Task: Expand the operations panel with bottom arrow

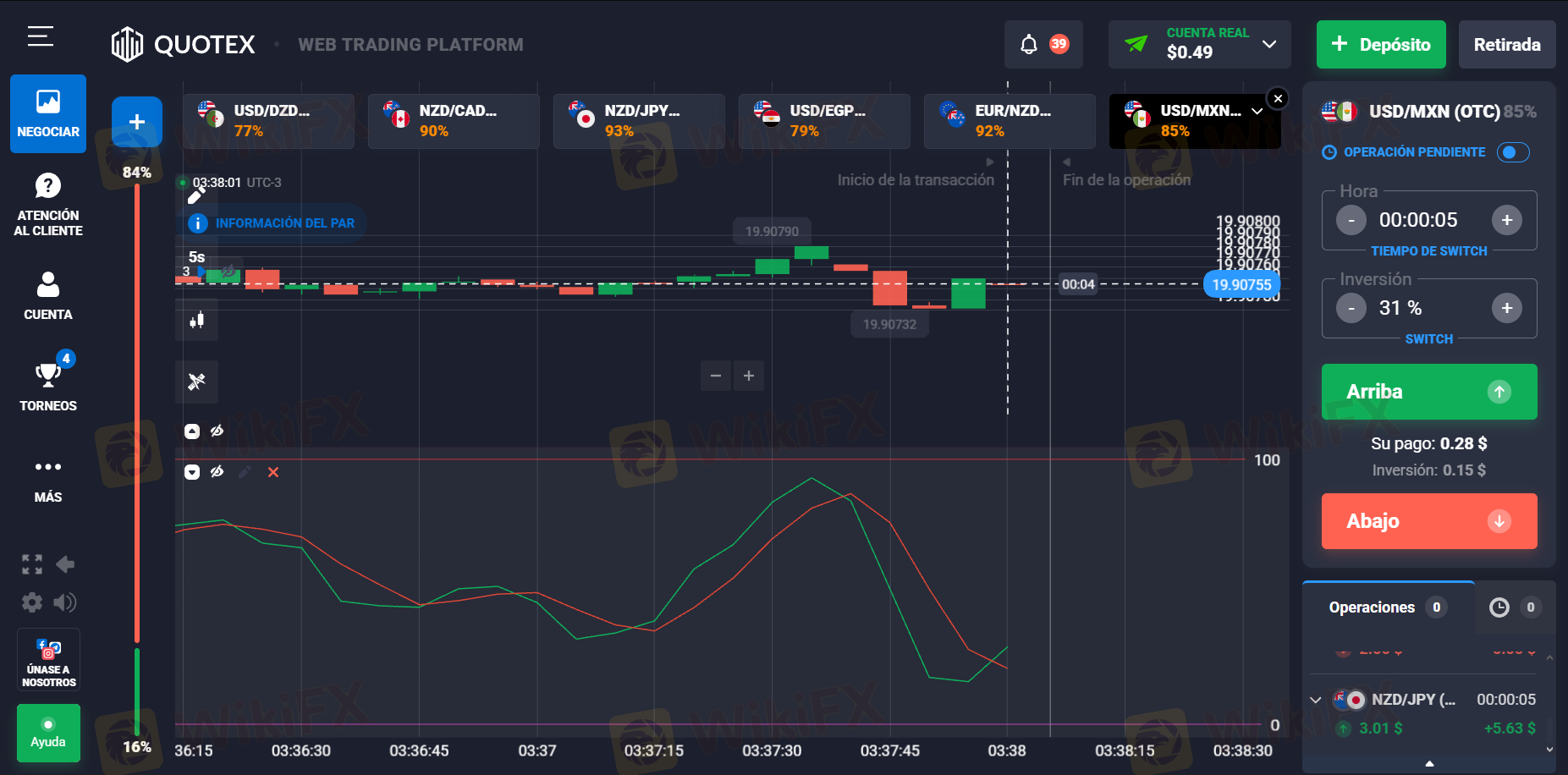Action: tap(1429, 764)
